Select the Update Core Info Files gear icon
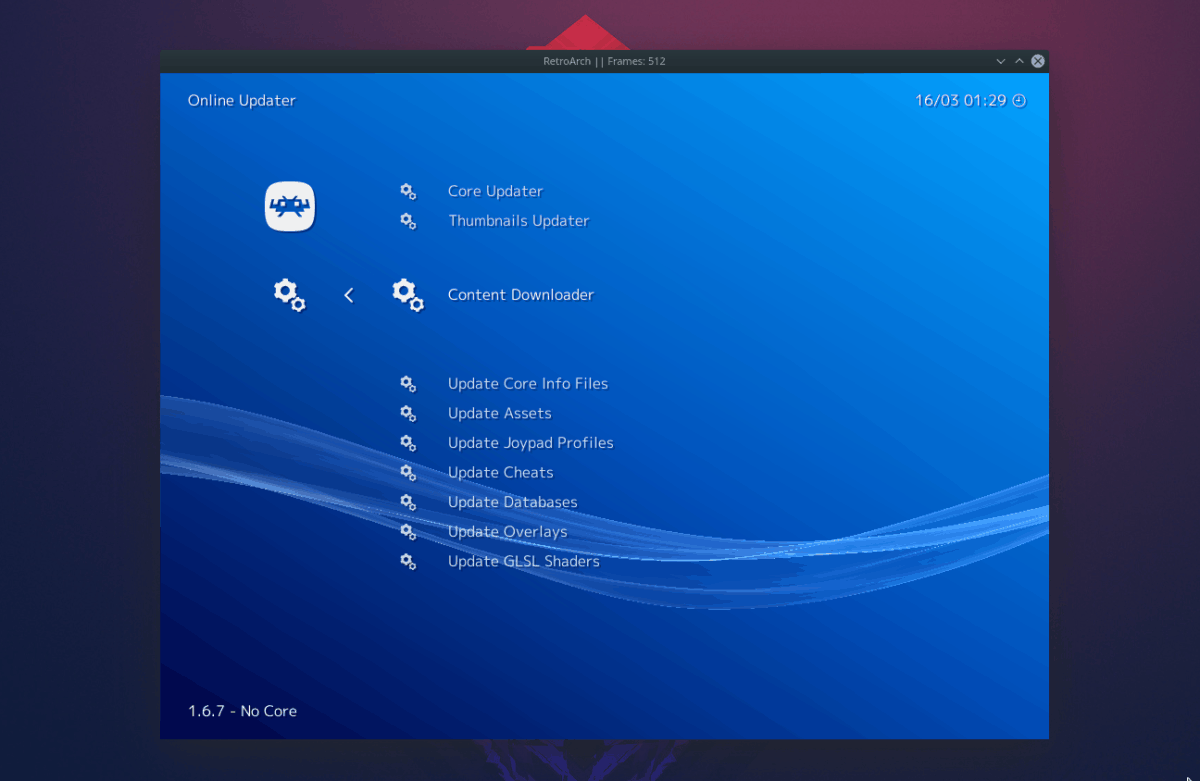 [x=408, y=383]
